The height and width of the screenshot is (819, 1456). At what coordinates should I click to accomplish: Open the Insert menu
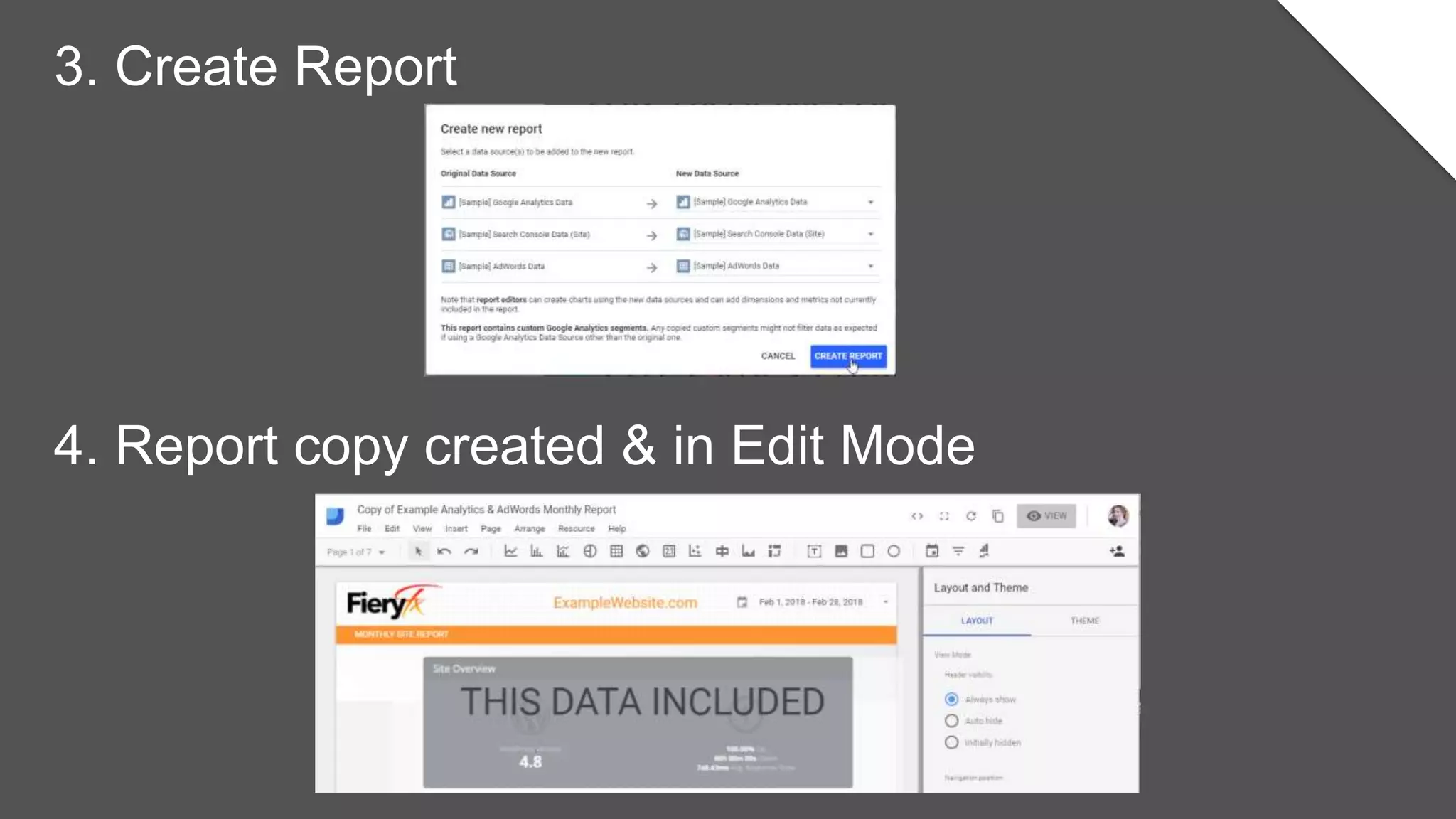[456, 529]
